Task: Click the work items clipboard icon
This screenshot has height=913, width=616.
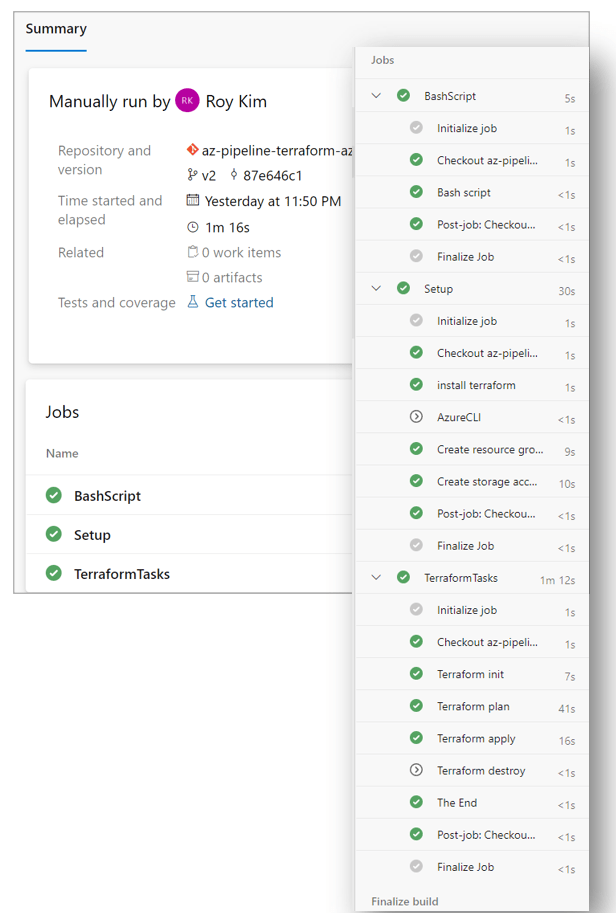Action: pyautogui.click(x=193, y=253)
